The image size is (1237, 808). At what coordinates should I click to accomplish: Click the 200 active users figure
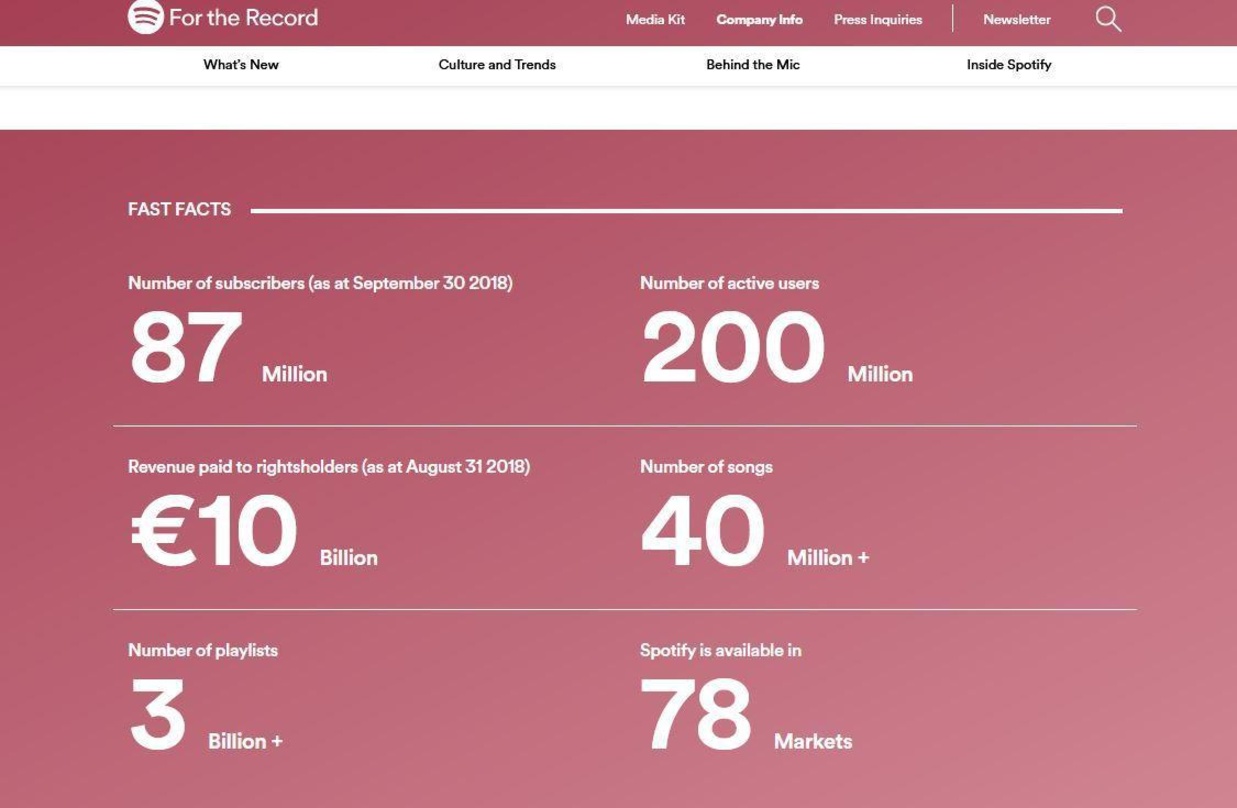[x=733, y=348]
